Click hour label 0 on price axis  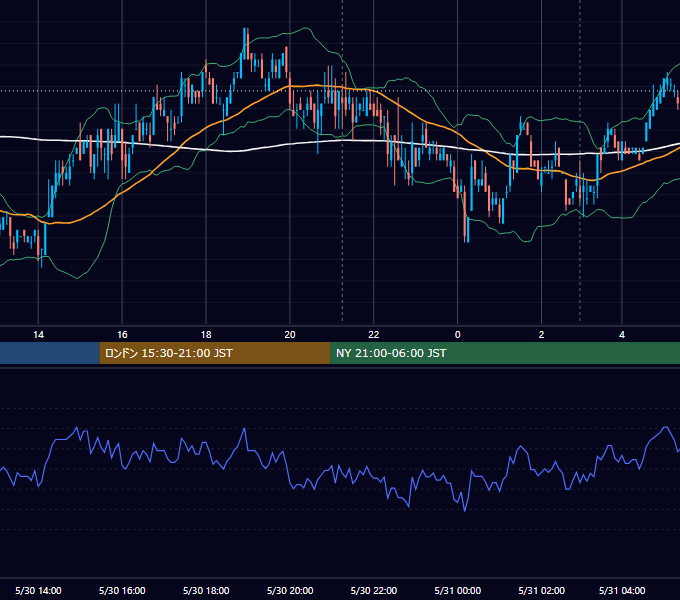458,335
